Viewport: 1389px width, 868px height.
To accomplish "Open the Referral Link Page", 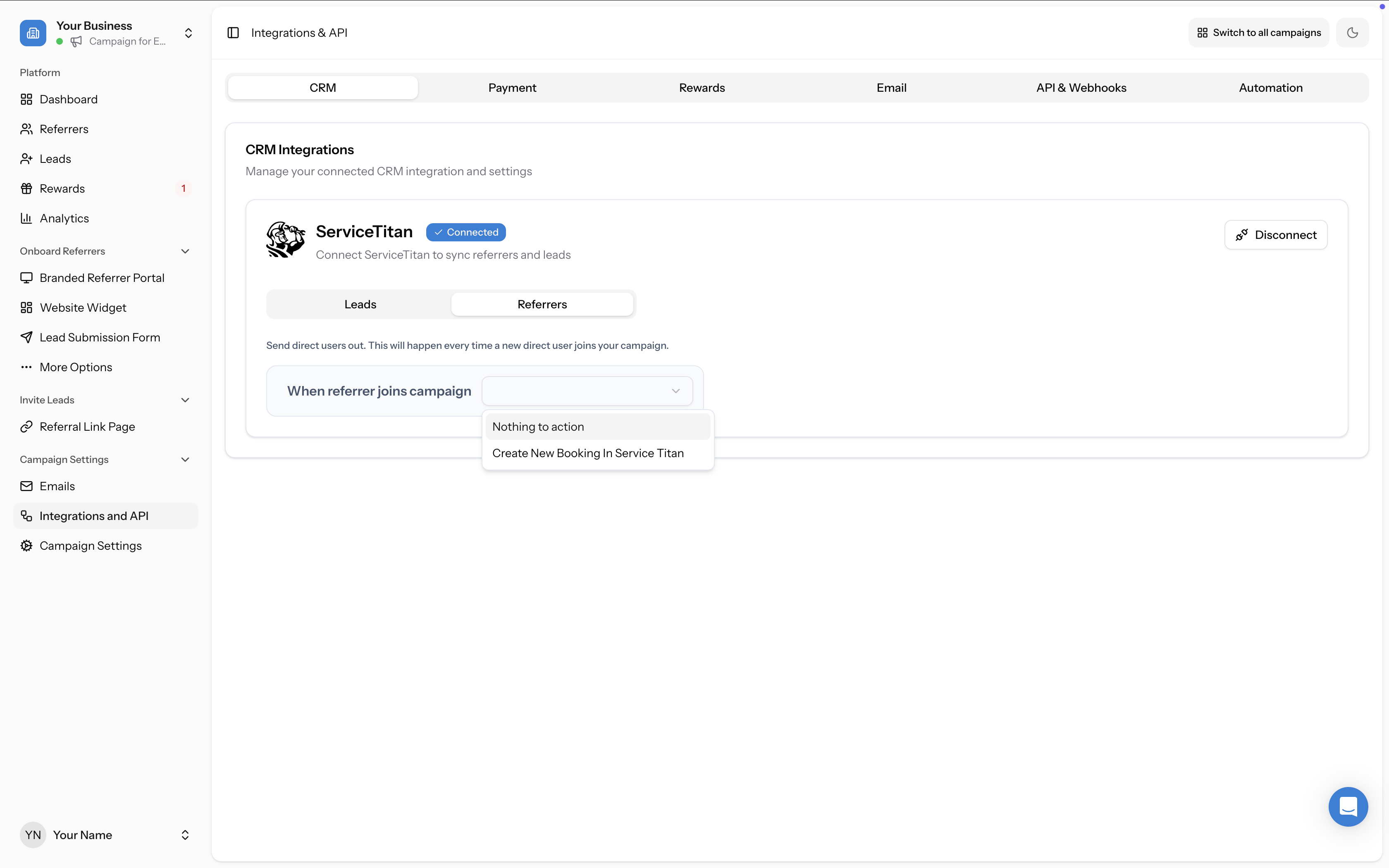I will click(x=87, y=427).
